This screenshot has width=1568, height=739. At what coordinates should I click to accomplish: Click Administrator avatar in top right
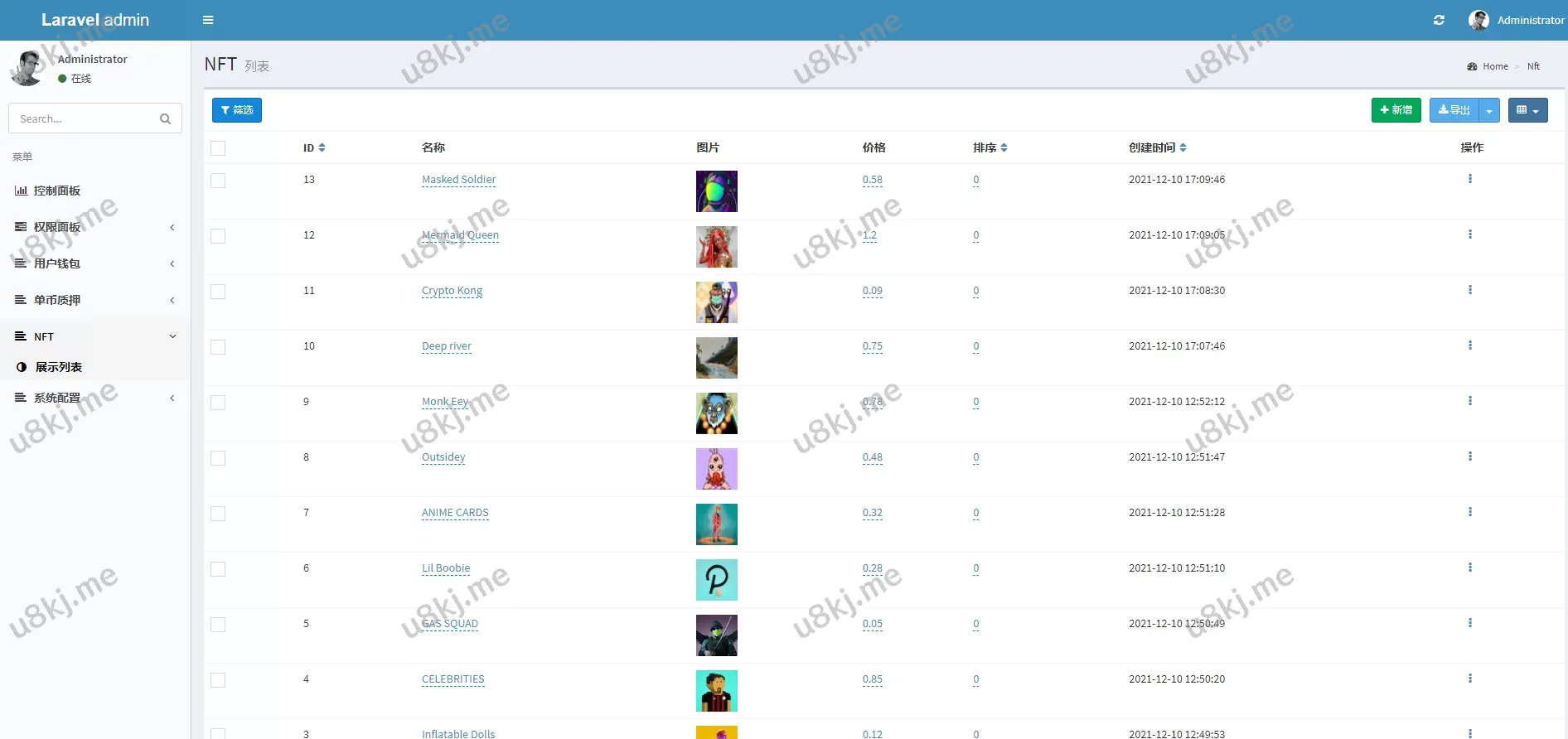click(x=1478, y=20)
